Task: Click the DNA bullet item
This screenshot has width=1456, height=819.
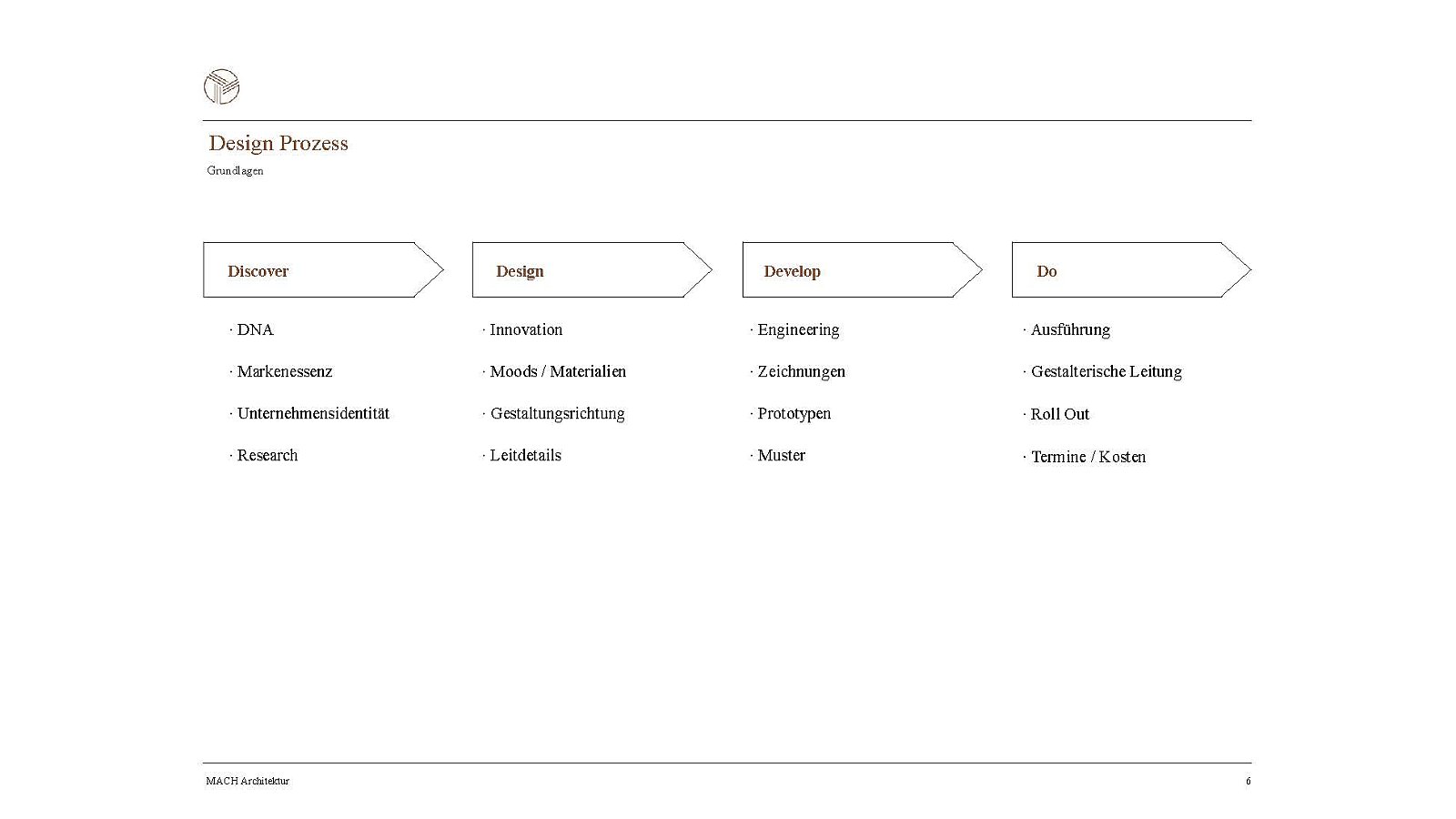Action: (255, 329)
